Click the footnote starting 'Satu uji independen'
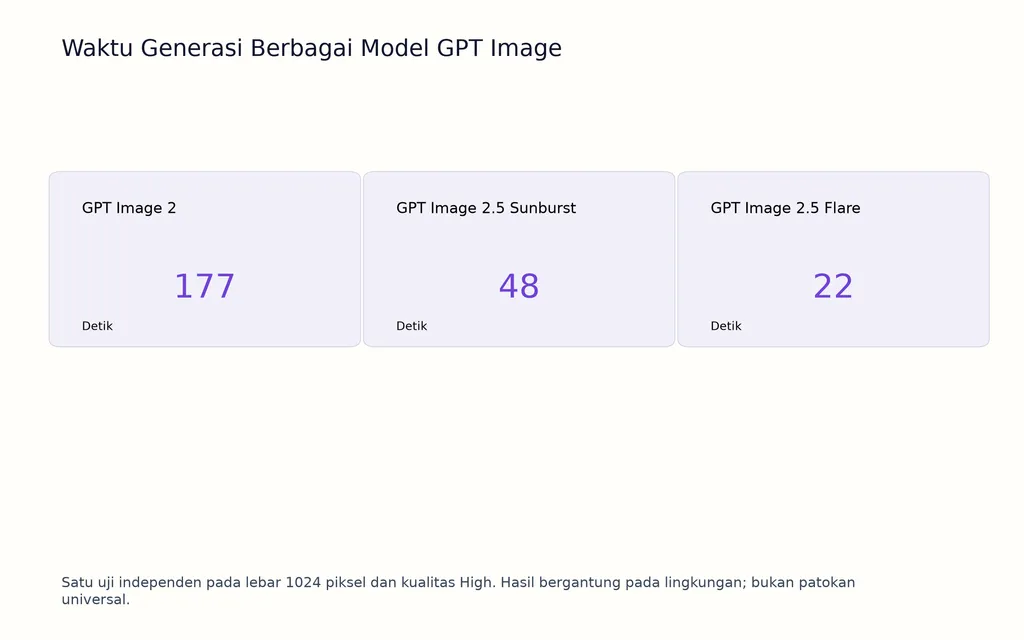1024x640 pixels. [458, 591]
